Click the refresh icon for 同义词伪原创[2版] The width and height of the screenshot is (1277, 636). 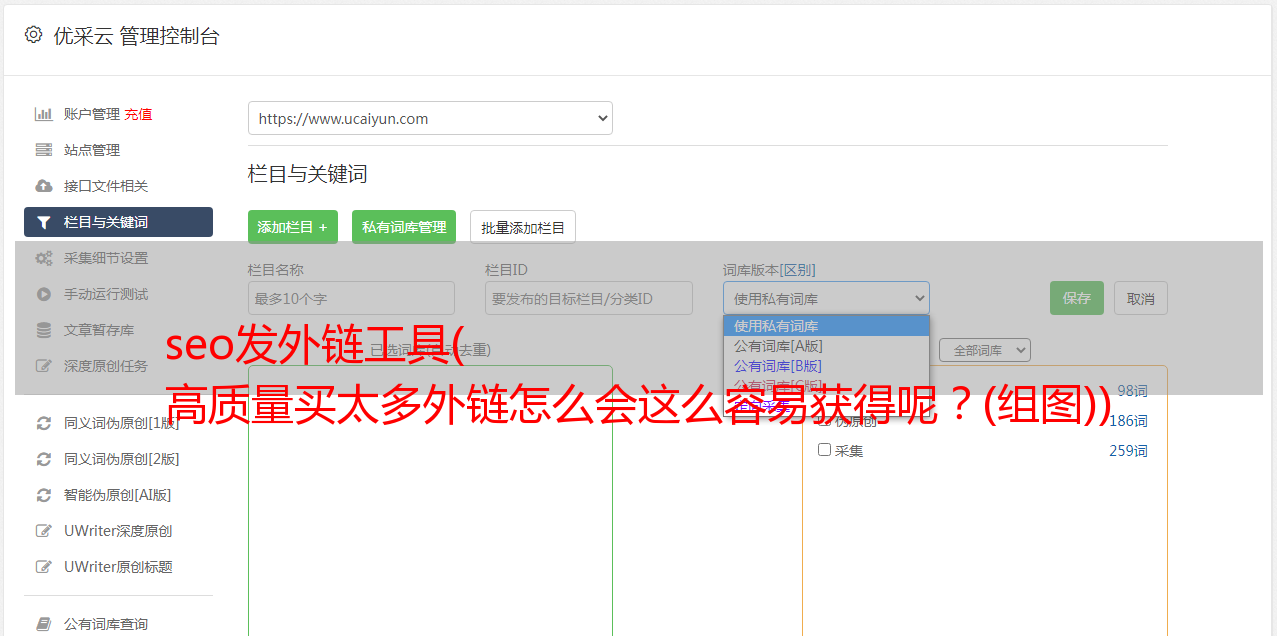click(x=43, y=459)
